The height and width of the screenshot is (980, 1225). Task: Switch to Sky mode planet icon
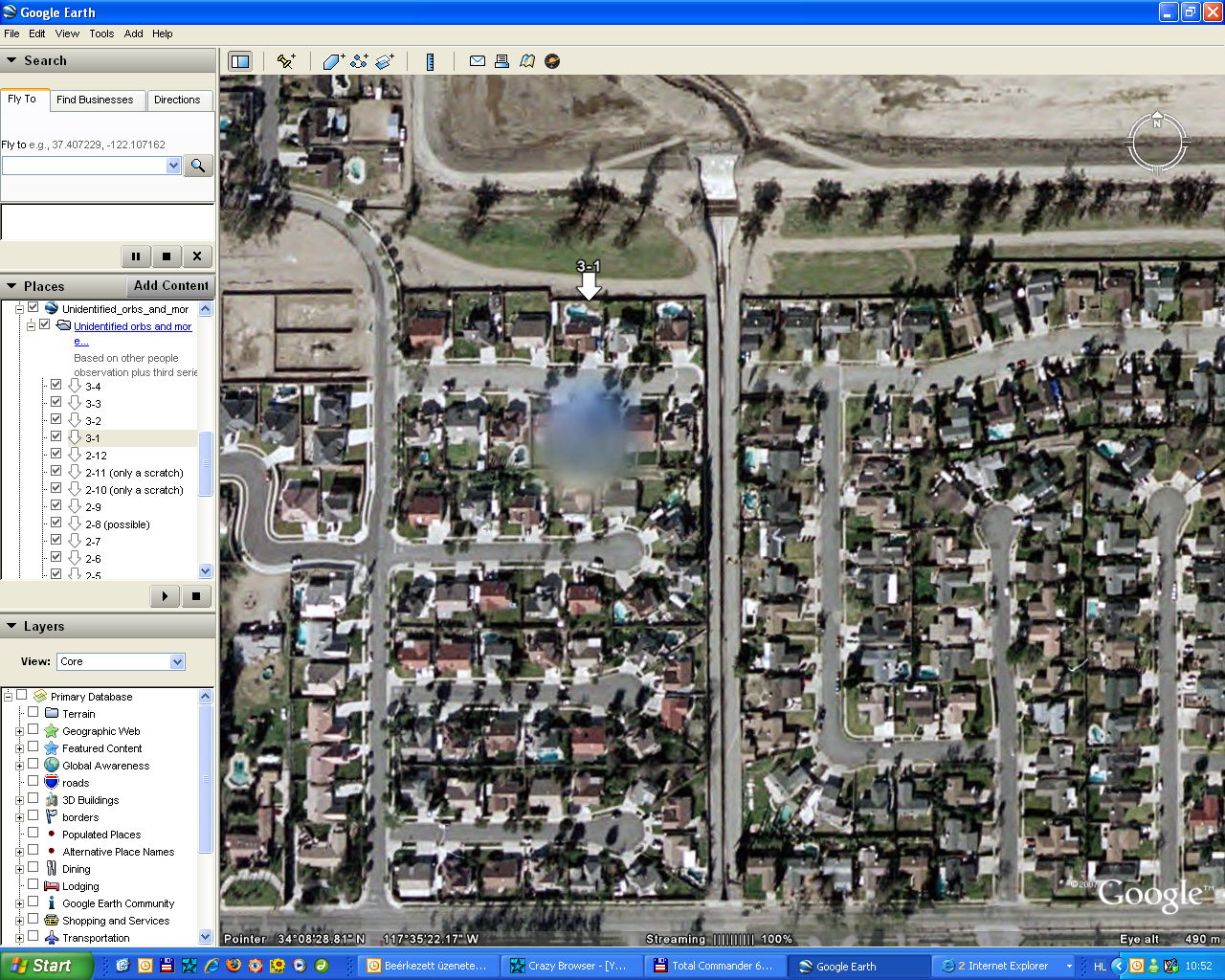pyautogui.click(x=552, y=61)
